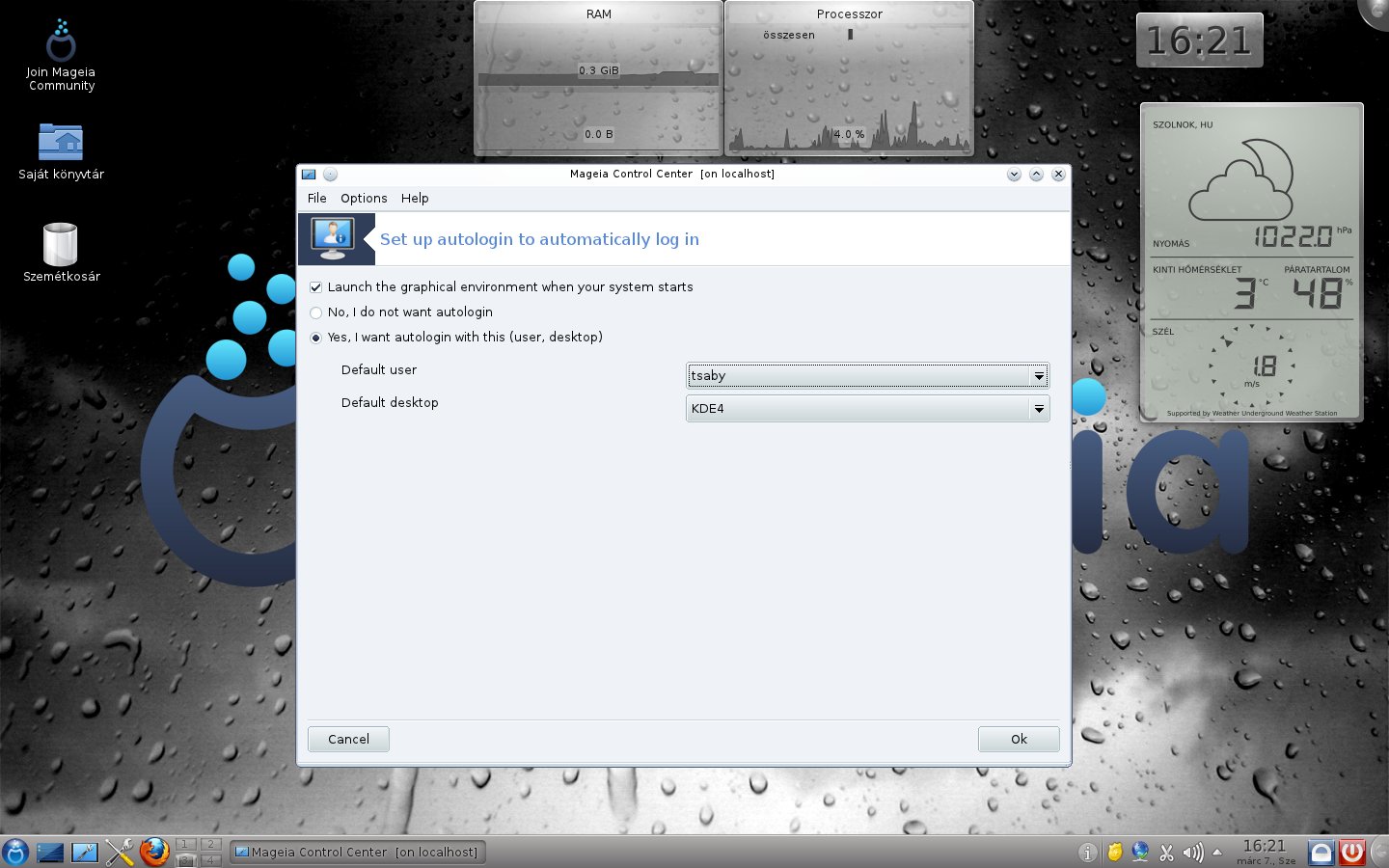Screen dimensions: 1389x868
Task: Open the Saját könyvtár home folder icon
Action: tap(61, 151)
